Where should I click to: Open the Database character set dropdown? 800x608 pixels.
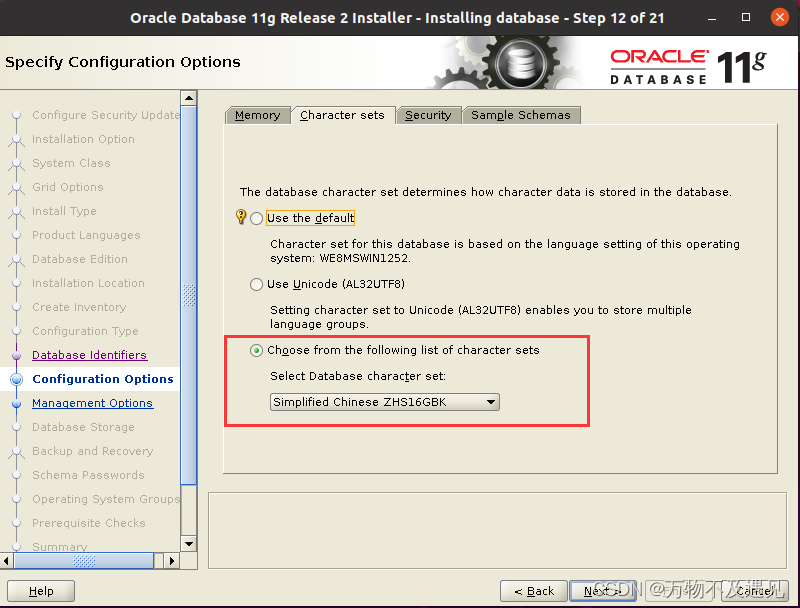point(385,402)
